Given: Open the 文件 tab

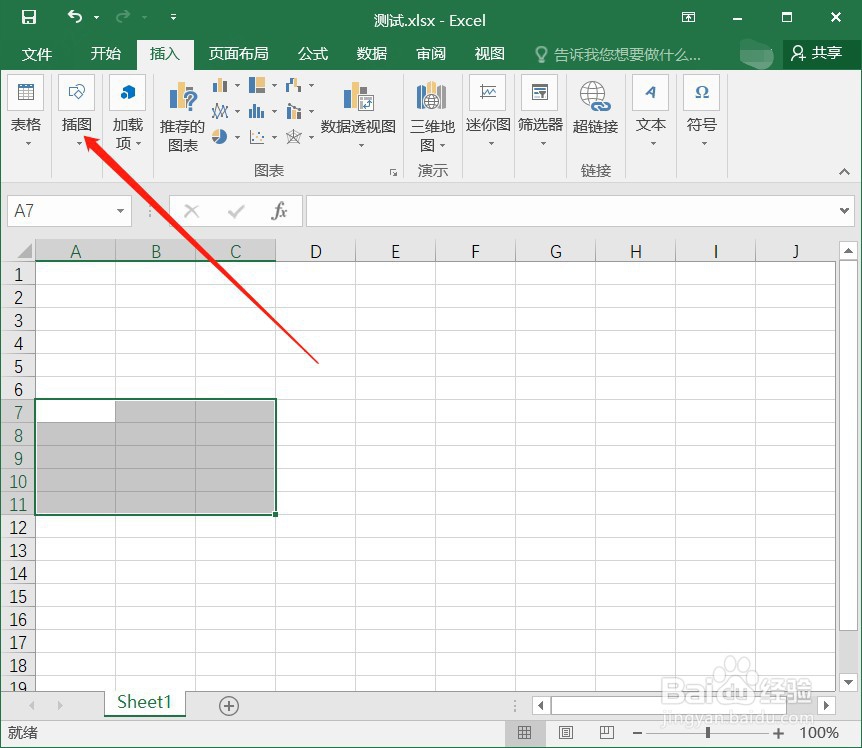Looking at the screenshot, I should (x=37, y=54).
